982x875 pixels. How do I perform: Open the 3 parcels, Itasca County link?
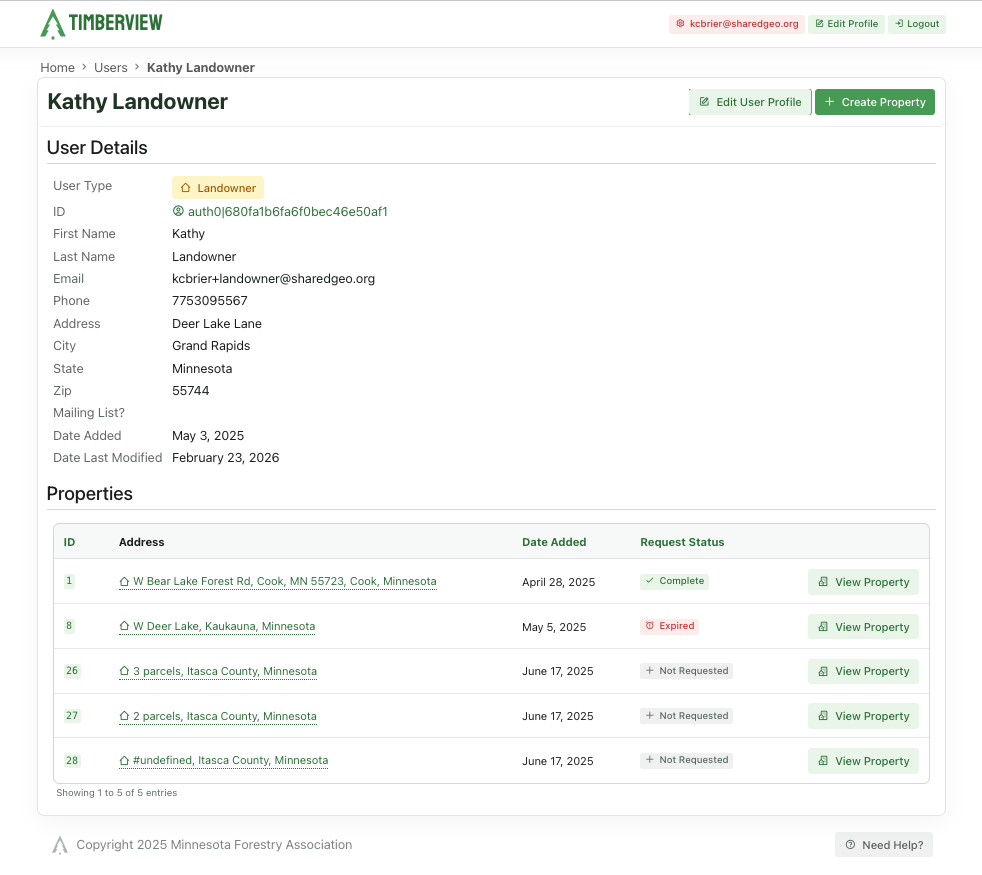tap(218, 671)
